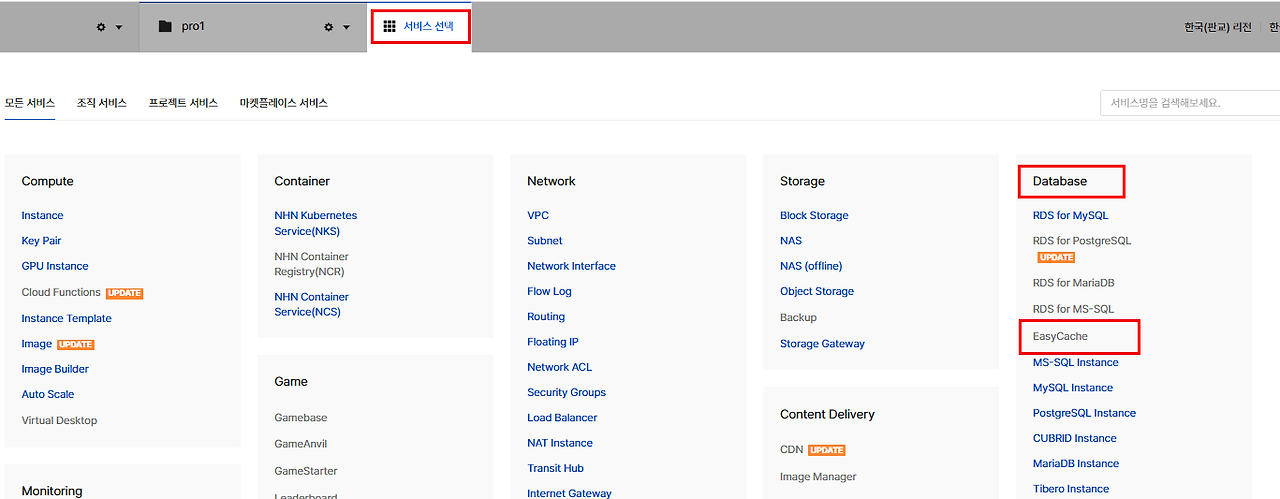Open MS-SQL Instance service
This screenshot has height=499, width=1280.
click(1075, 362)
